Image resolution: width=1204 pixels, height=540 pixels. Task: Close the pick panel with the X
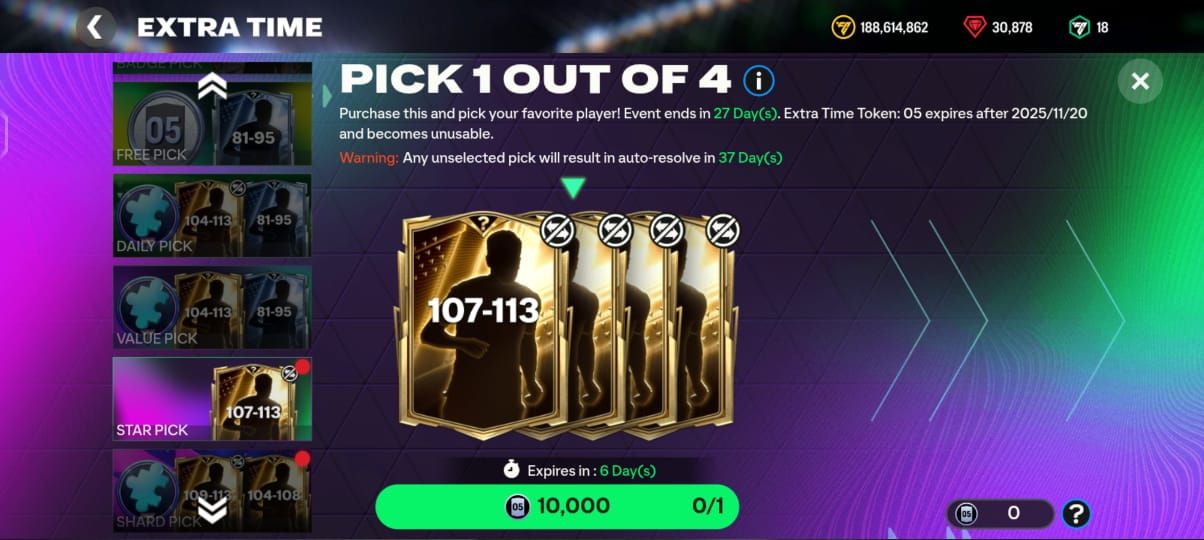(x=1140, y=81)
